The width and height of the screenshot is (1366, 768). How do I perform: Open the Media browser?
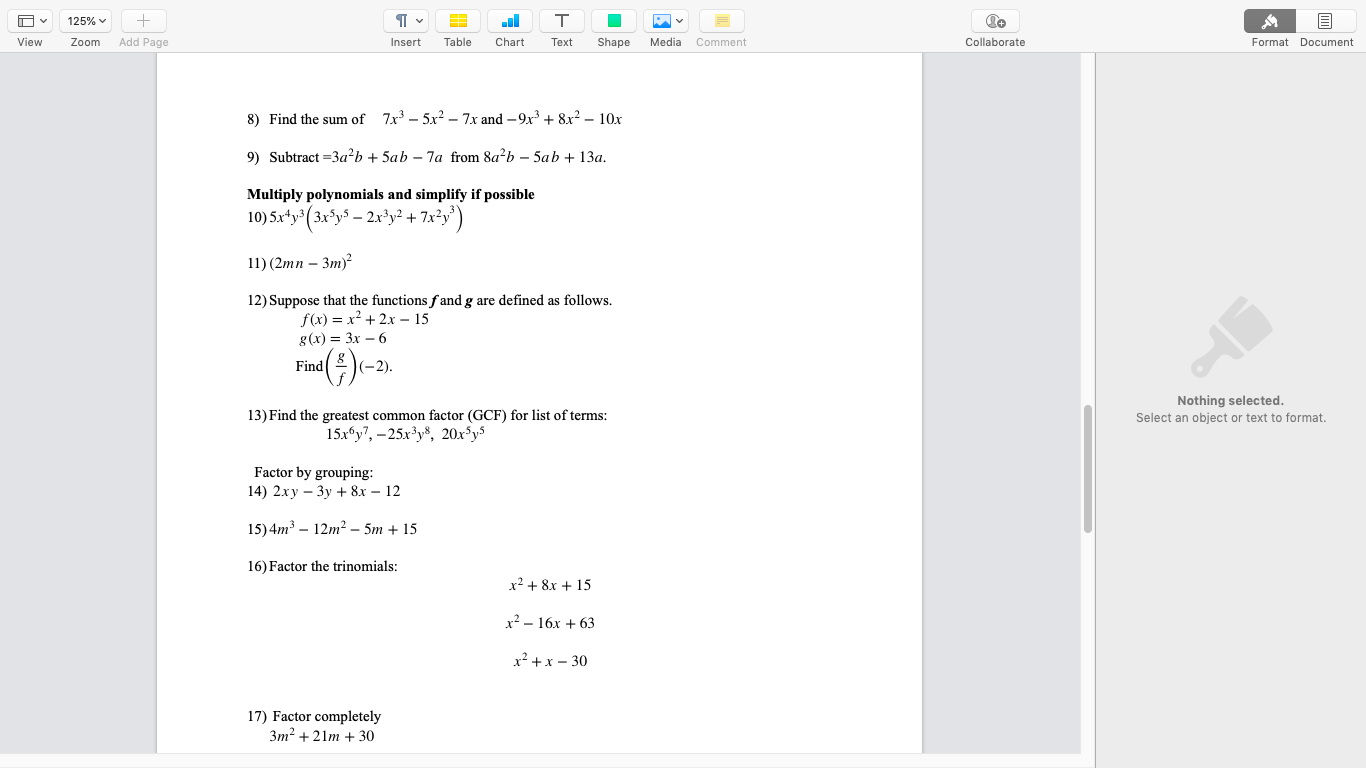pyautogui.click(x=660, y=20)
